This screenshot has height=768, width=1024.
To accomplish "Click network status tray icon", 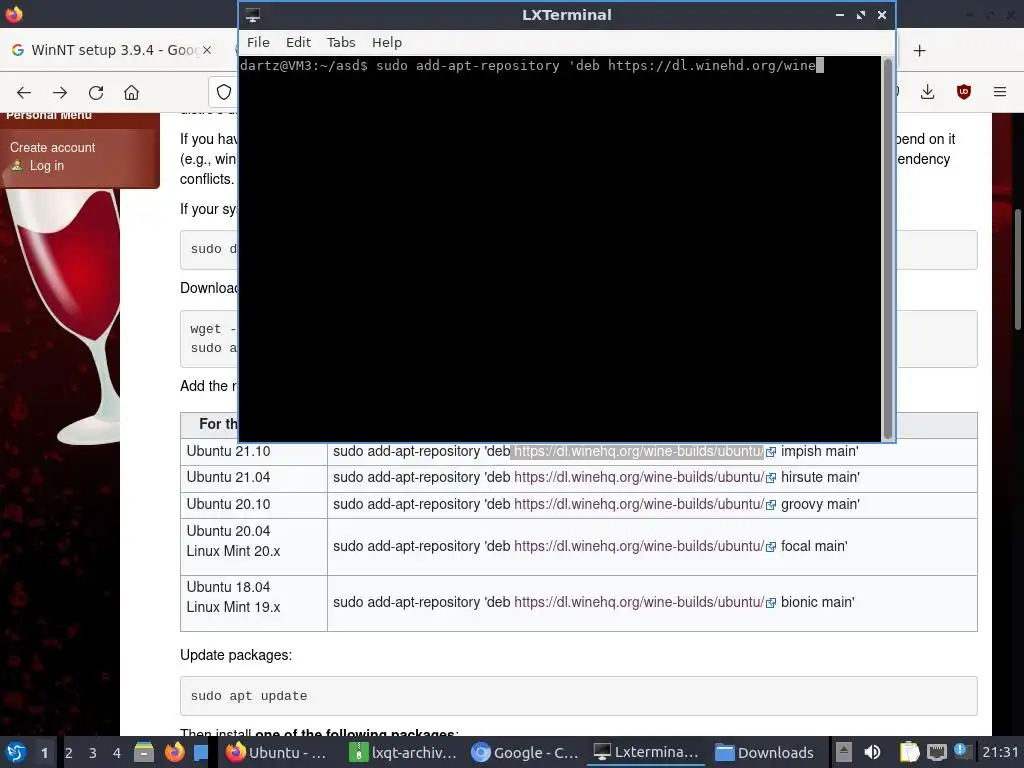I will tap(937, 752).
